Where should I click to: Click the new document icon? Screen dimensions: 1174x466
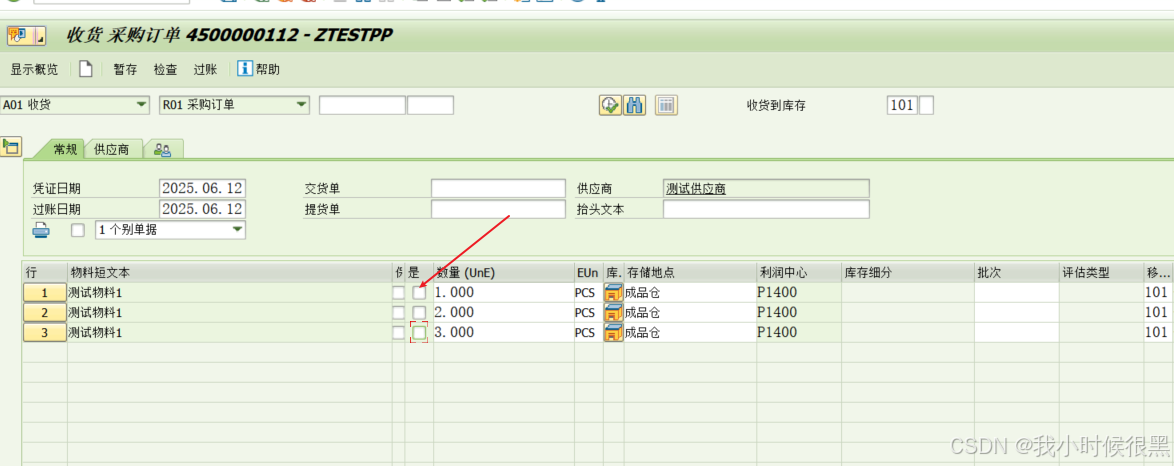(x=86, y=69)
